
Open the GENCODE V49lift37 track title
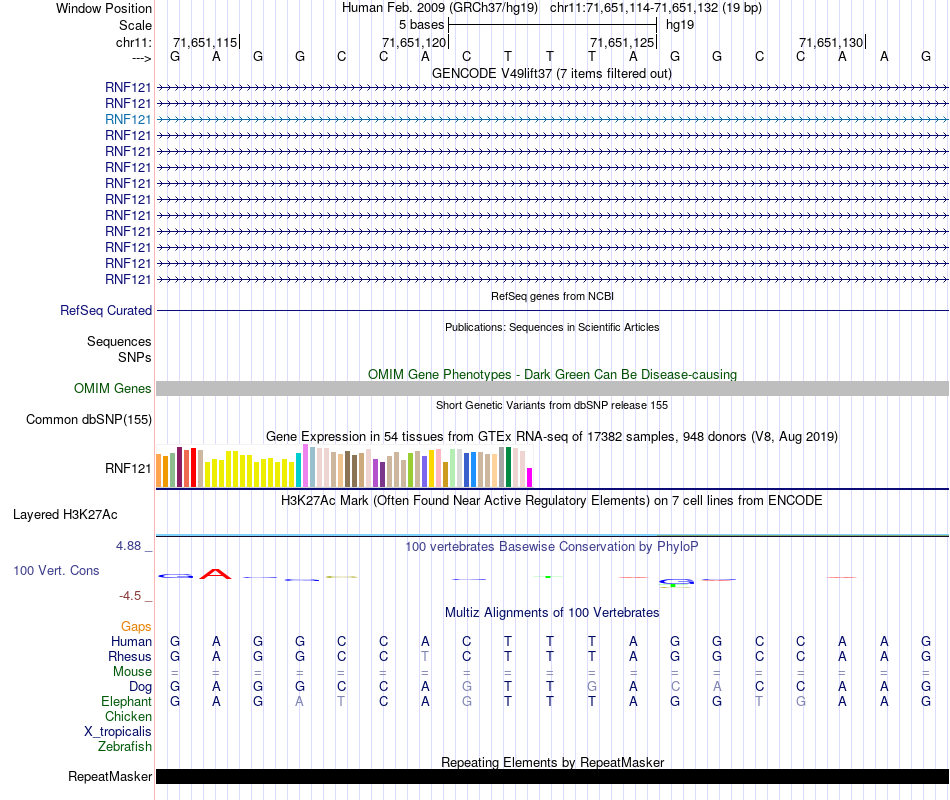(x=551, y=73)
